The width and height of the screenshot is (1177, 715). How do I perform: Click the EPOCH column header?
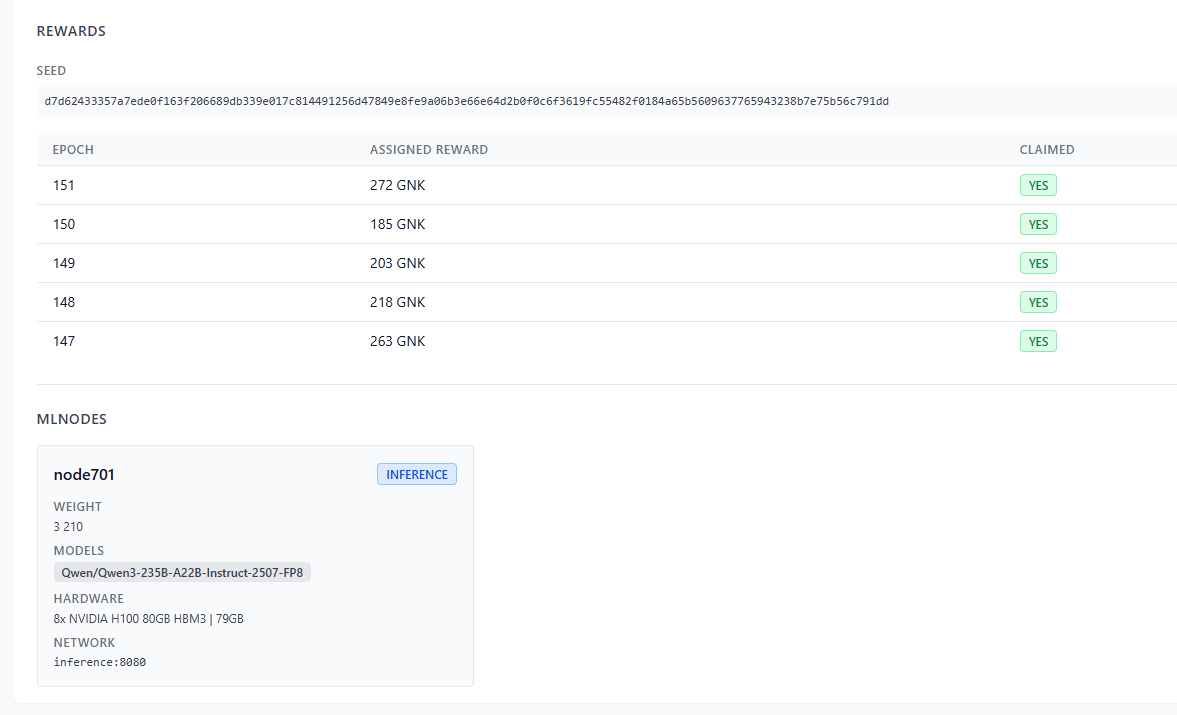point(73,150)
